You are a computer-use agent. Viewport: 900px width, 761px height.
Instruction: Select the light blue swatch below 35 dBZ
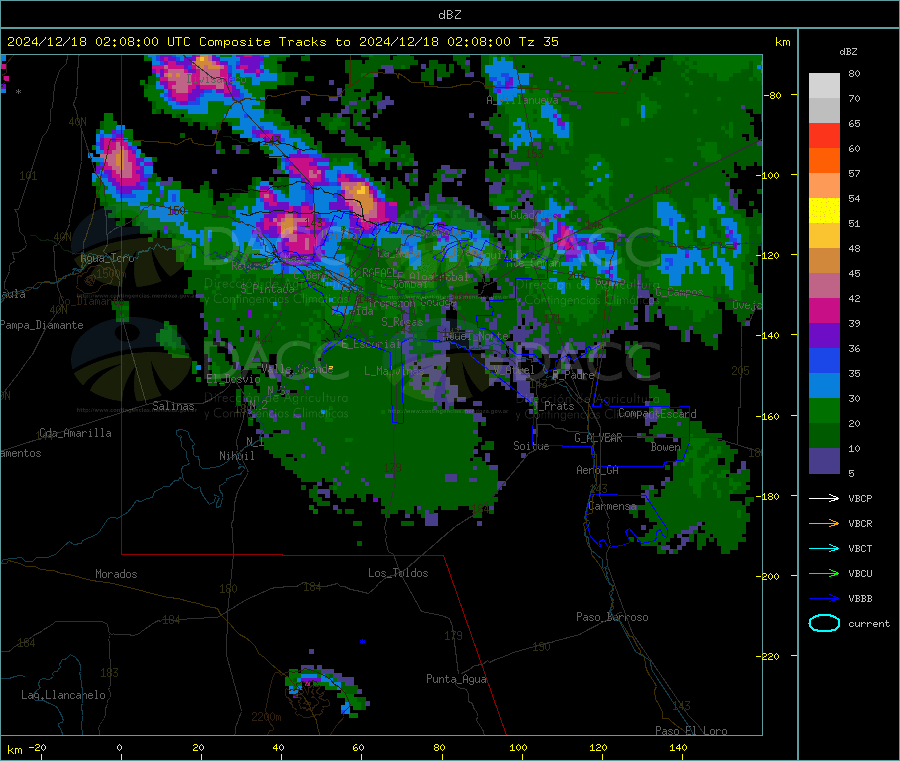click(x=824, y=386)
